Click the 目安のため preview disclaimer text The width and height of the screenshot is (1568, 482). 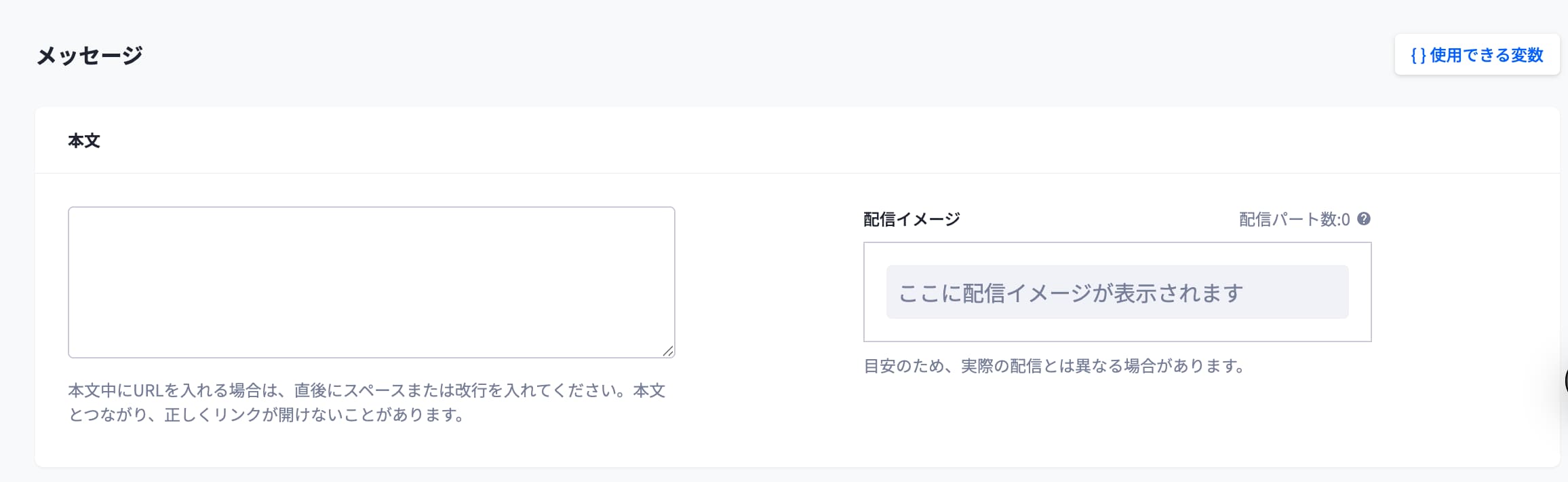click(x=1053, y=367)
